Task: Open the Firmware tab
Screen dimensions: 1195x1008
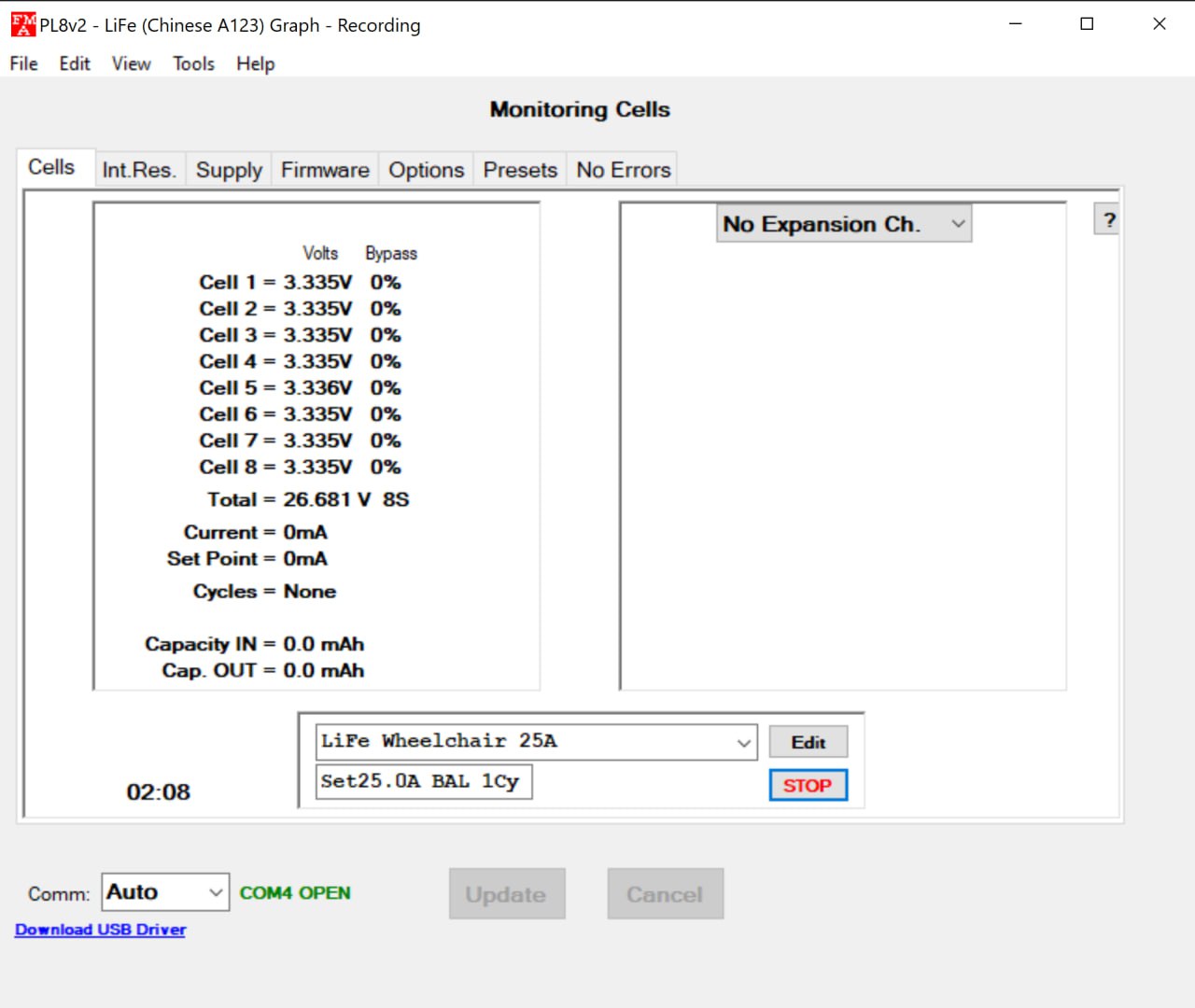Action: (325, 170)
